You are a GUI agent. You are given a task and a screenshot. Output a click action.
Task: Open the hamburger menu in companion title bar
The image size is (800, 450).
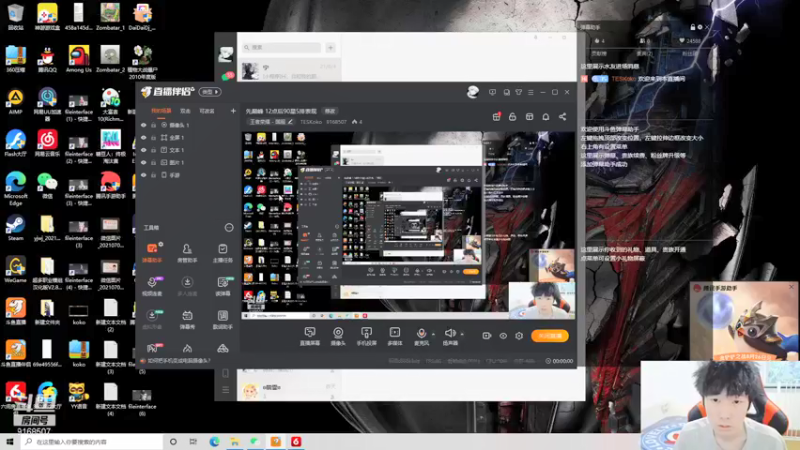[x=531, y=92]
